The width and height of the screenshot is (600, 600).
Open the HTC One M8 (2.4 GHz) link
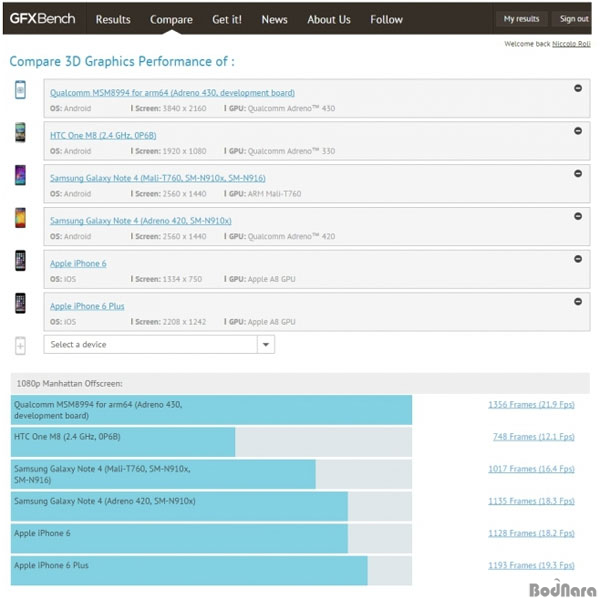[103, 135]
